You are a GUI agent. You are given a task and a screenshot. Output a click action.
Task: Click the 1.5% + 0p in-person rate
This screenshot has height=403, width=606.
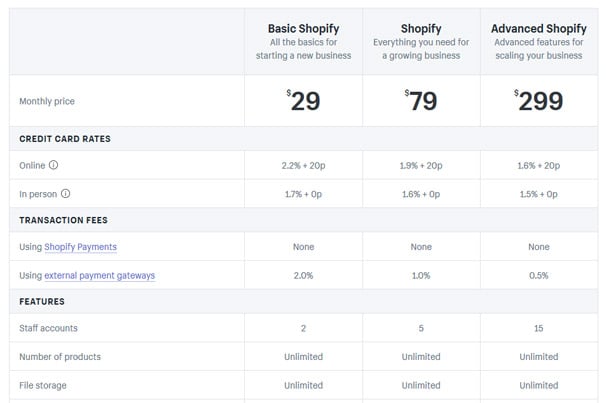(539, 194)
